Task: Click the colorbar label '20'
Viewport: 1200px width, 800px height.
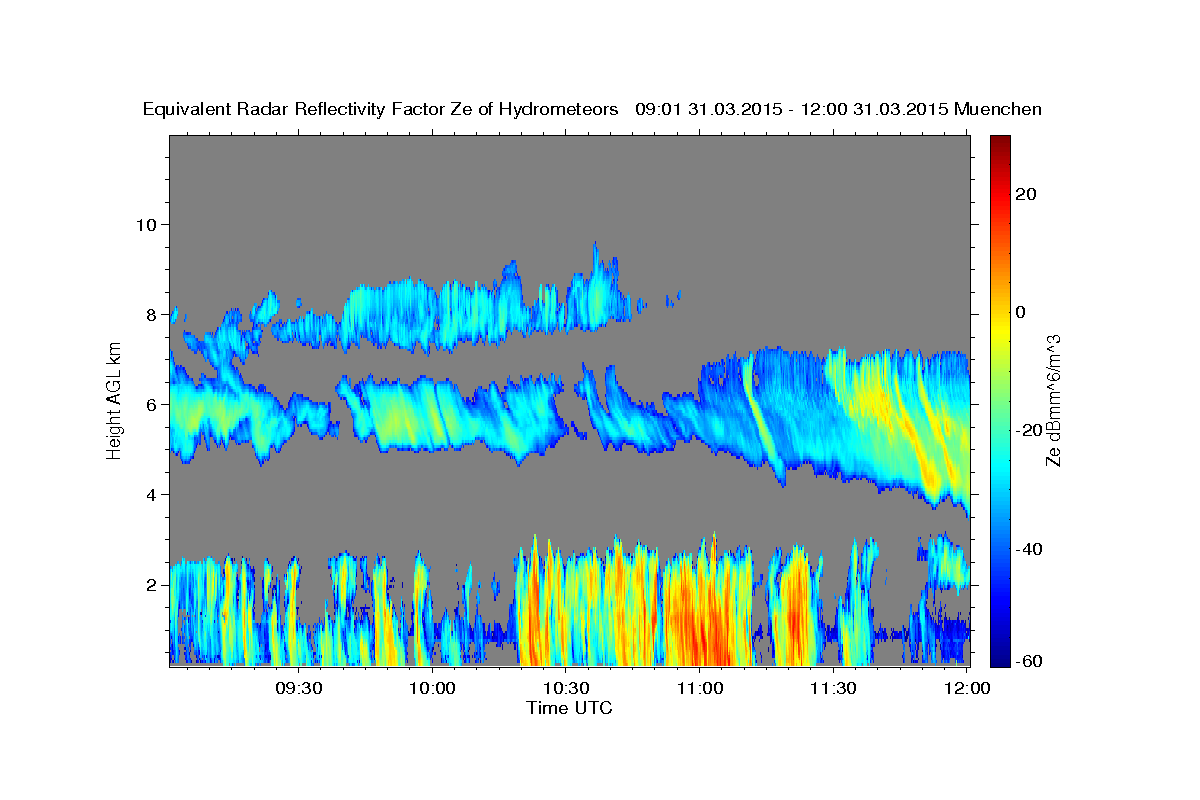Action: pos(1025,194)
